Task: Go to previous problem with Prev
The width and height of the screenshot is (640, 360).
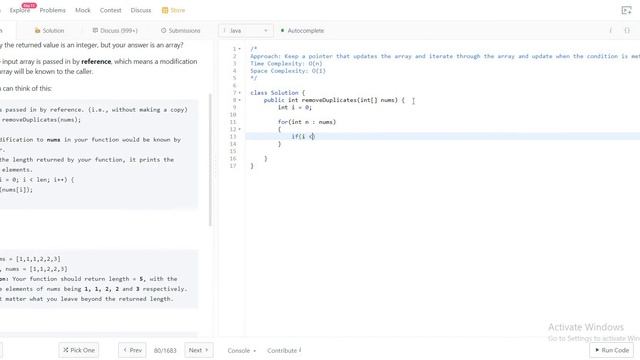Action: pyautogui.click(x=132, y=350)
